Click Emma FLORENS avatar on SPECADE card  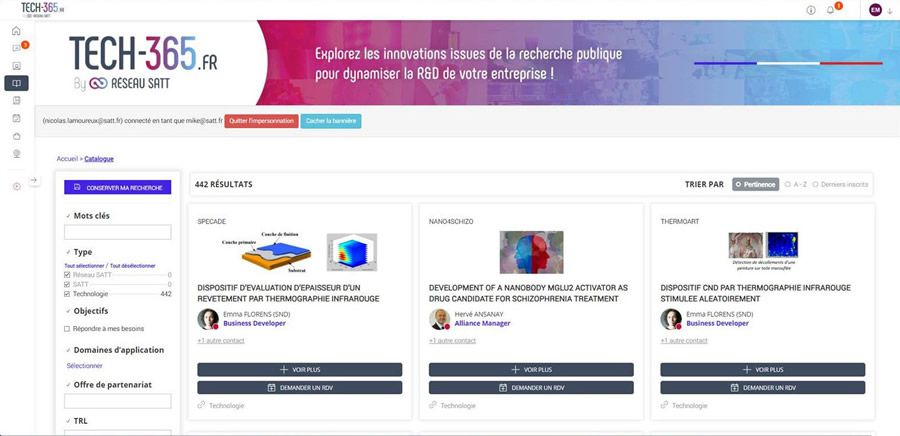pyautogui.click(x=208, y=319)
